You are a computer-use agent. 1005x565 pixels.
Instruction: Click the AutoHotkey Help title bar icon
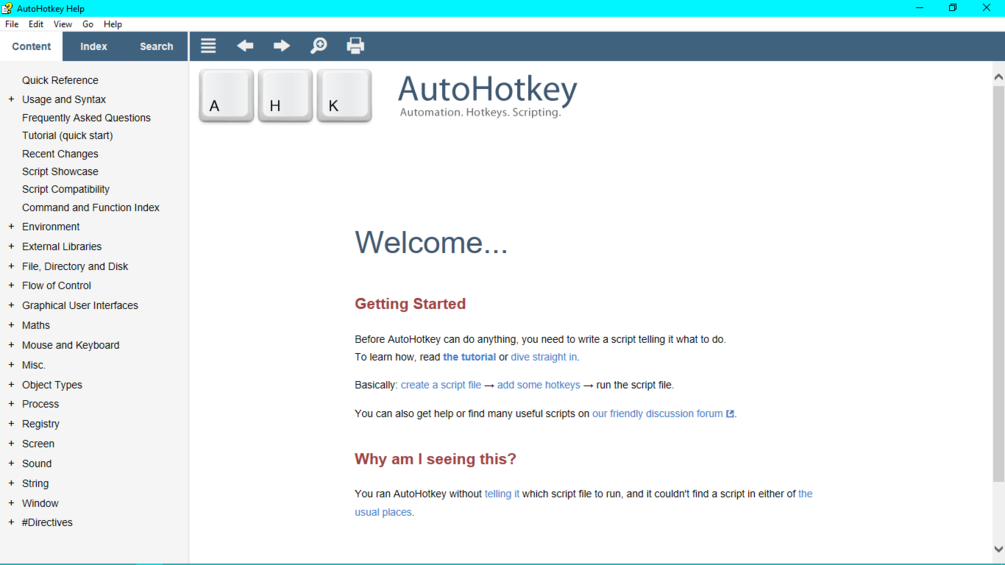point(7,8)
